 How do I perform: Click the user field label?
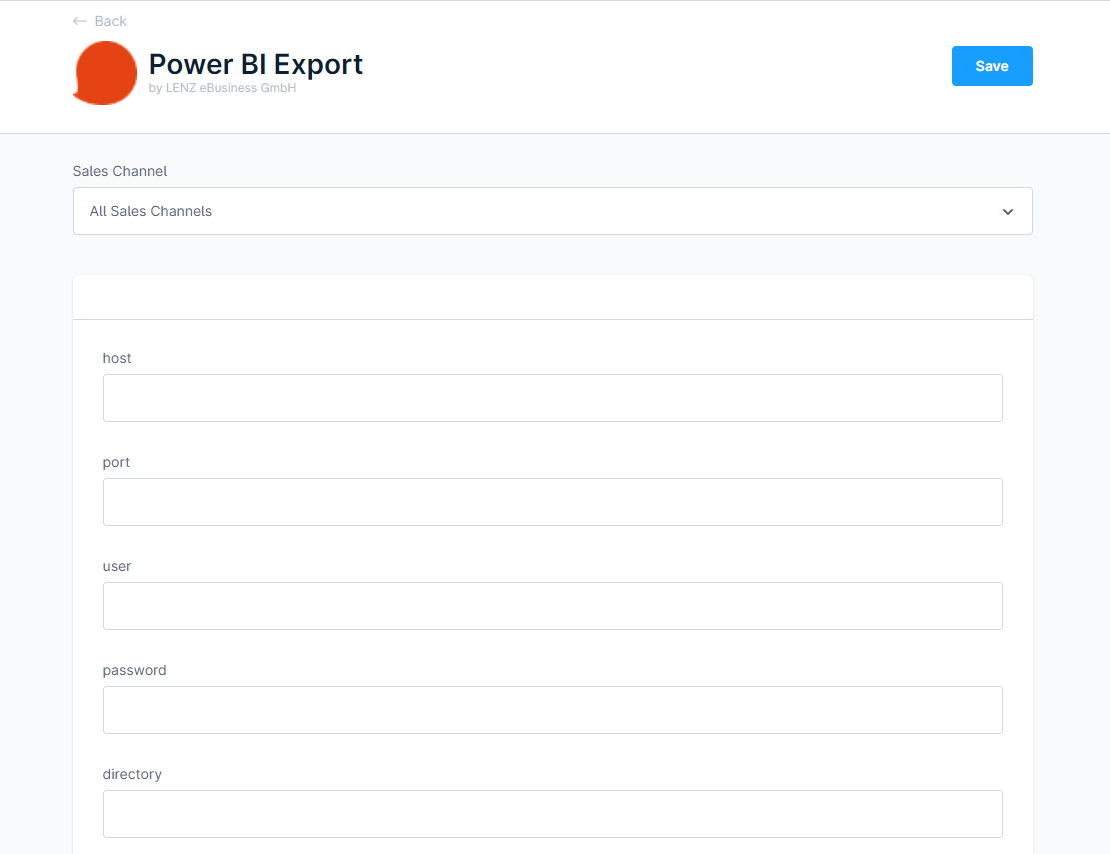click(x=117, y=566)
